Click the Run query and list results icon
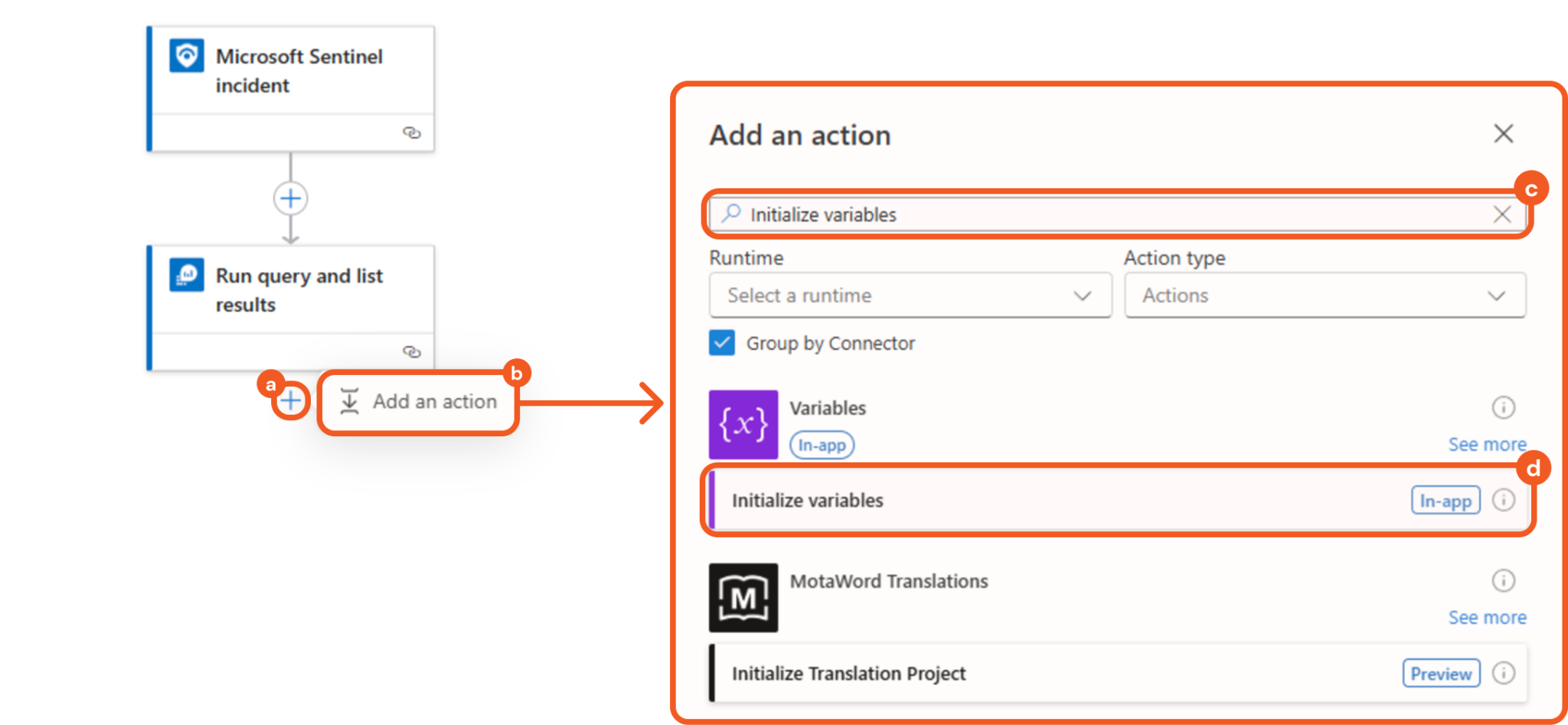The image size is (1568, 725). pyautogui.click(x=187, y=275)
